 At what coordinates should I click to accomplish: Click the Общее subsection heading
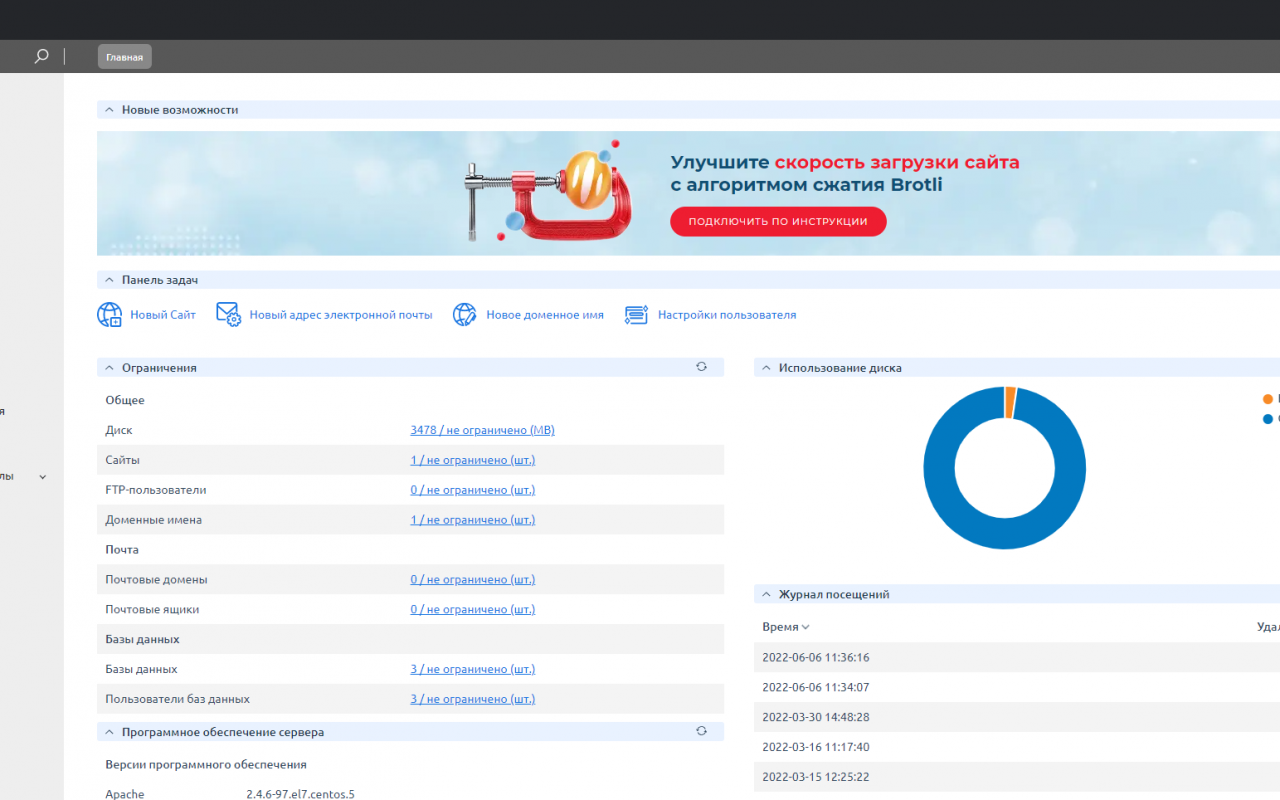click(125, 400)
